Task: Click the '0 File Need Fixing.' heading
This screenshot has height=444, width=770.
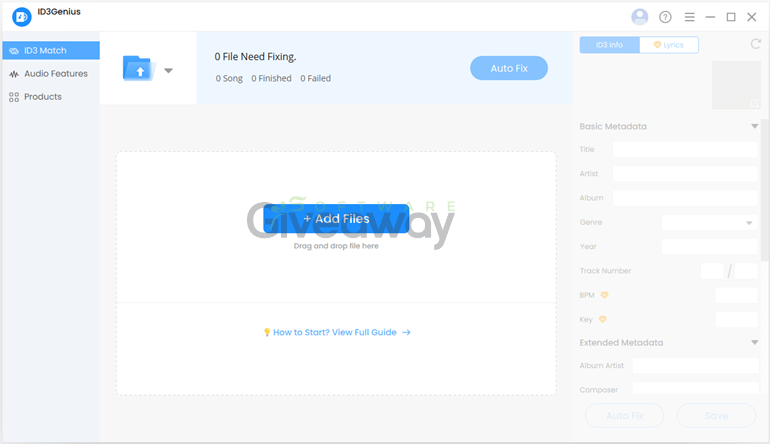Action: pyautogui.click(x=255, y=57)
